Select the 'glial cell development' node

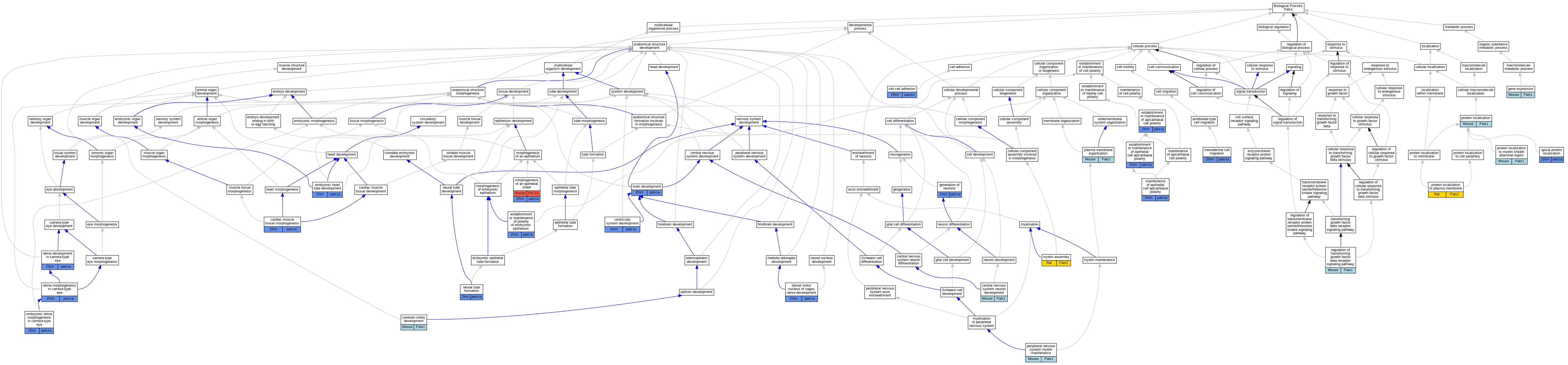pos(952,260)
